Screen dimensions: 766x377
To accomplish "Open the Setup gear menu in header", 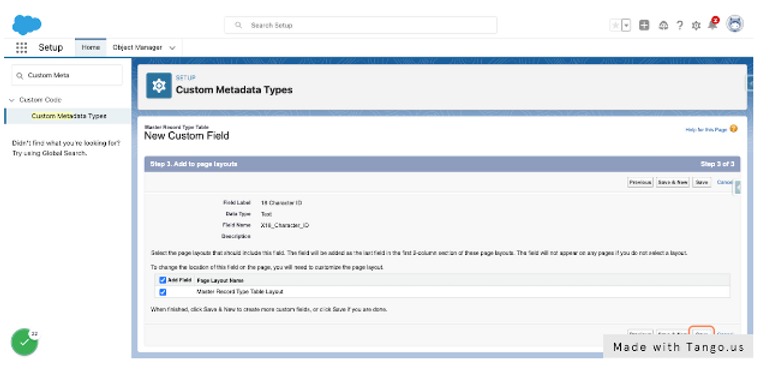I will click(x=696, y=25).
